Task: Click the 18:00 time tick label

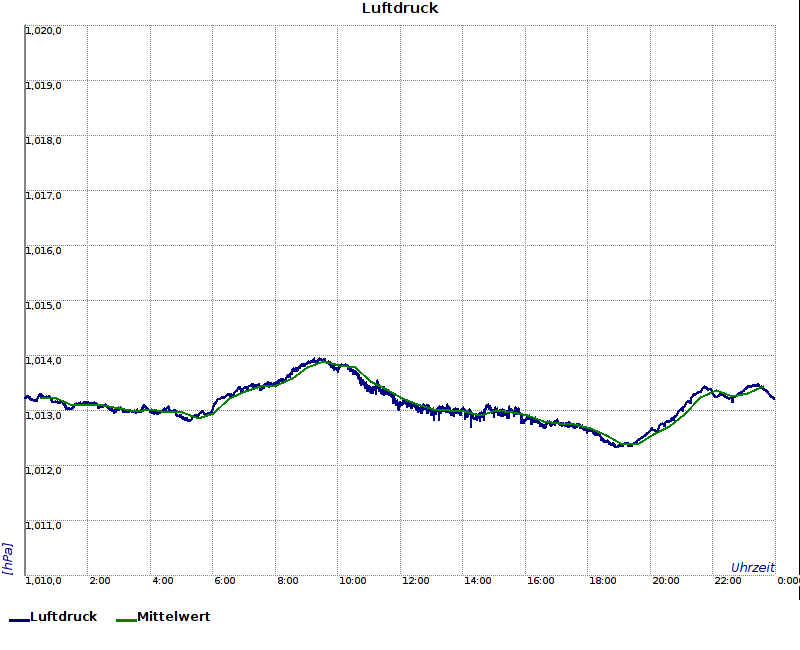Action: [x=603, y=581]
